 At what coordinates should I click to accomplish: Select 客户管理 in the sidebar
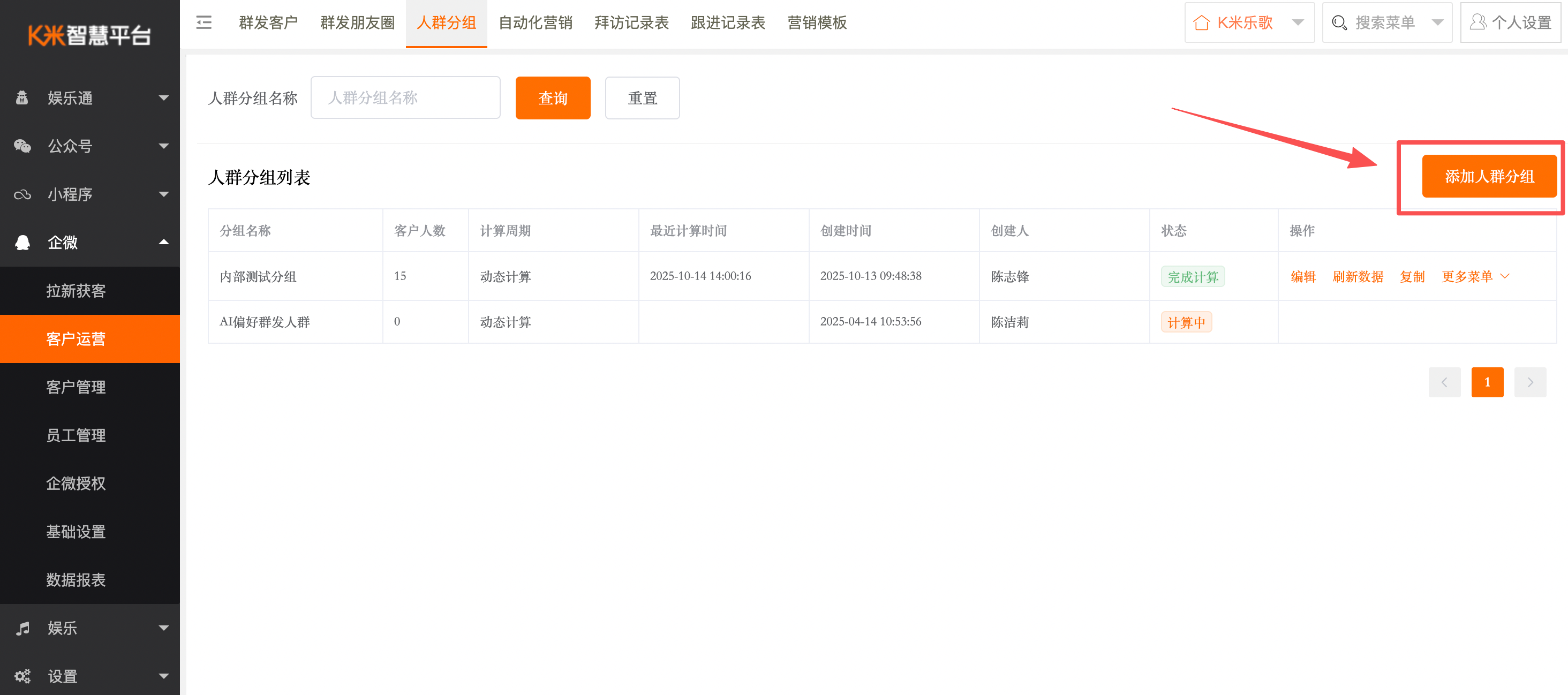(76, 387)
